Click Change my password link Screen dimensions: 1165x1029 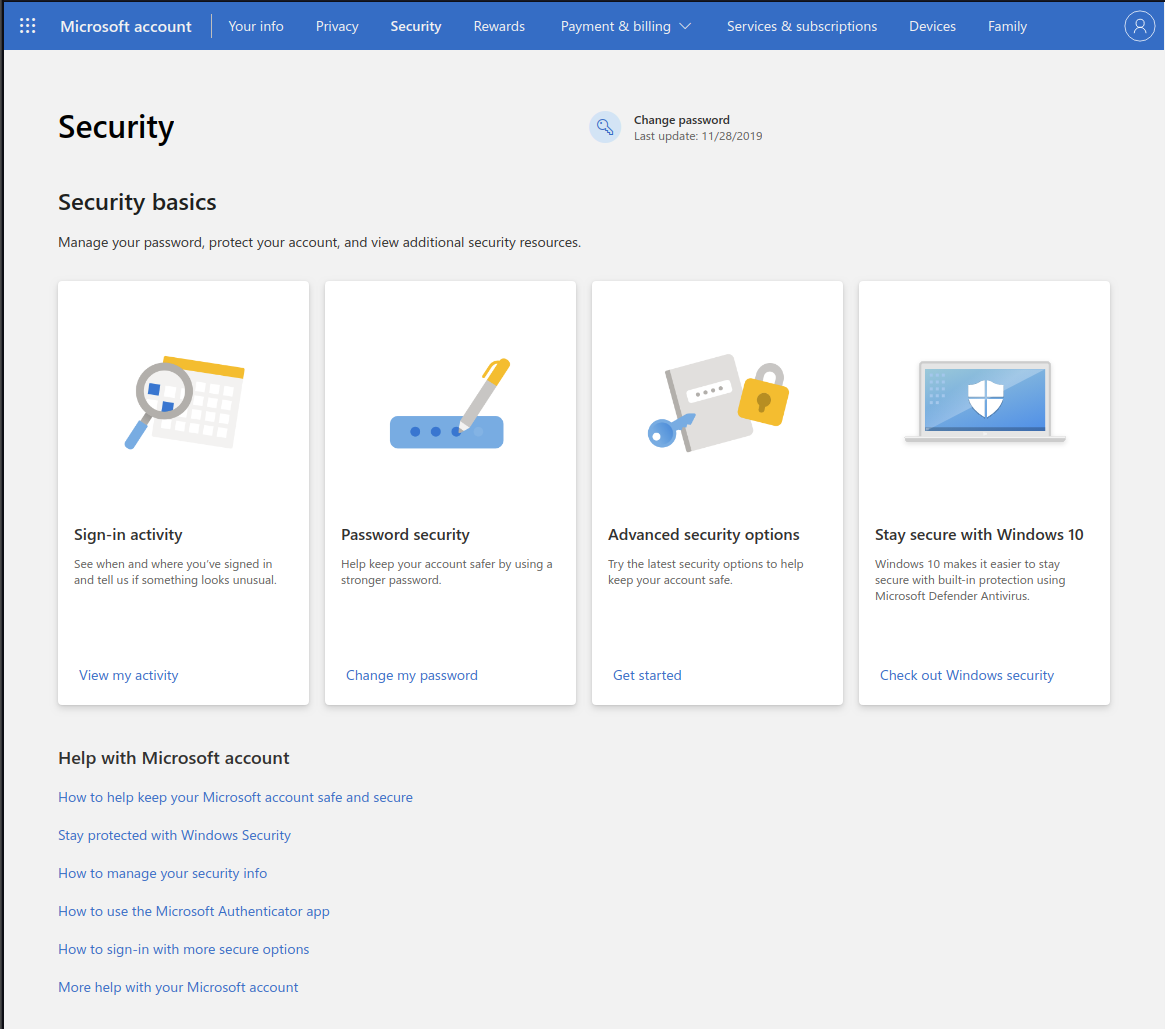coord(412,675)
